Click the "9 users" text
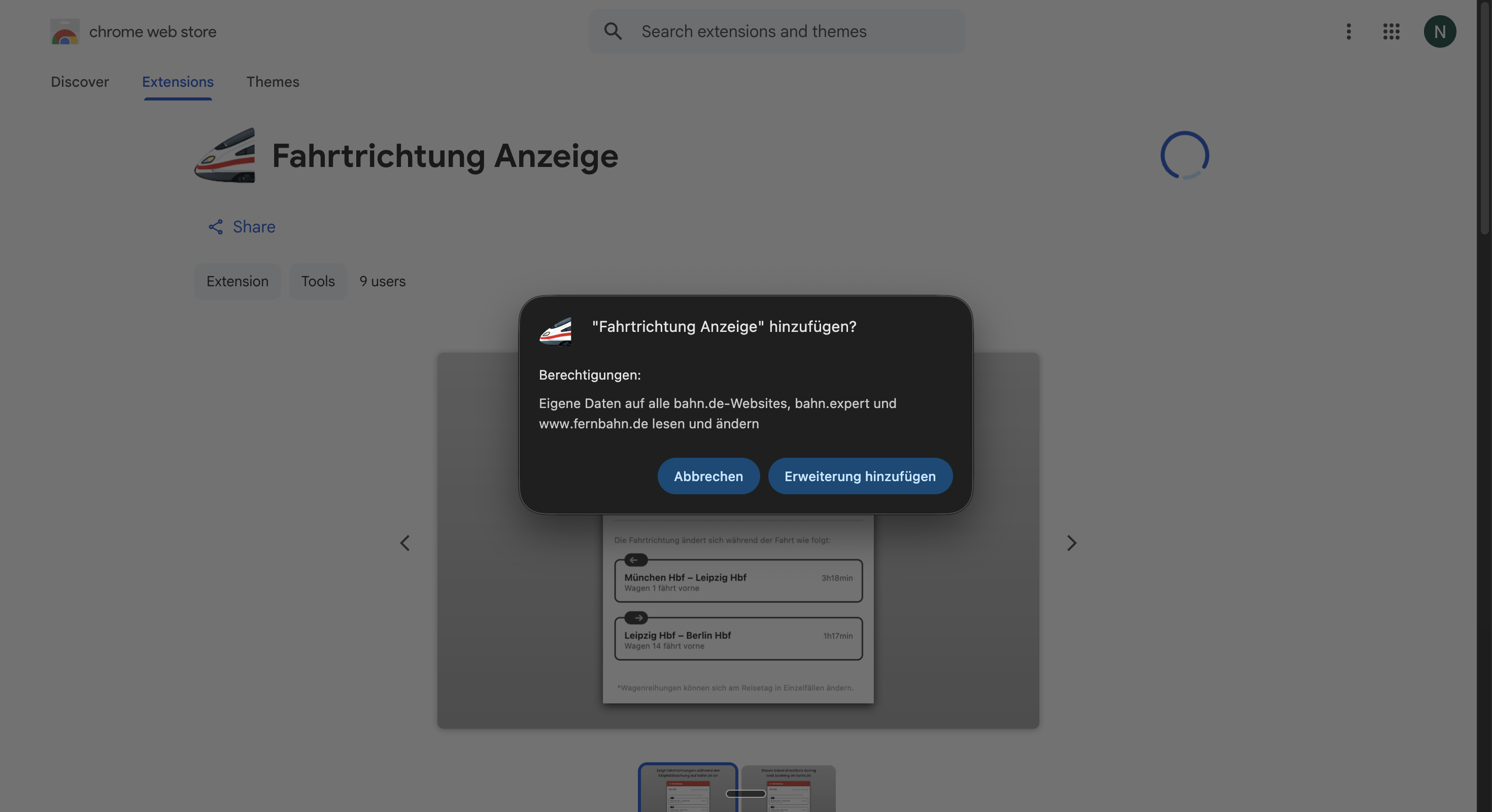The width and height of the screenshot is (1492, 812). click(382, 282)
